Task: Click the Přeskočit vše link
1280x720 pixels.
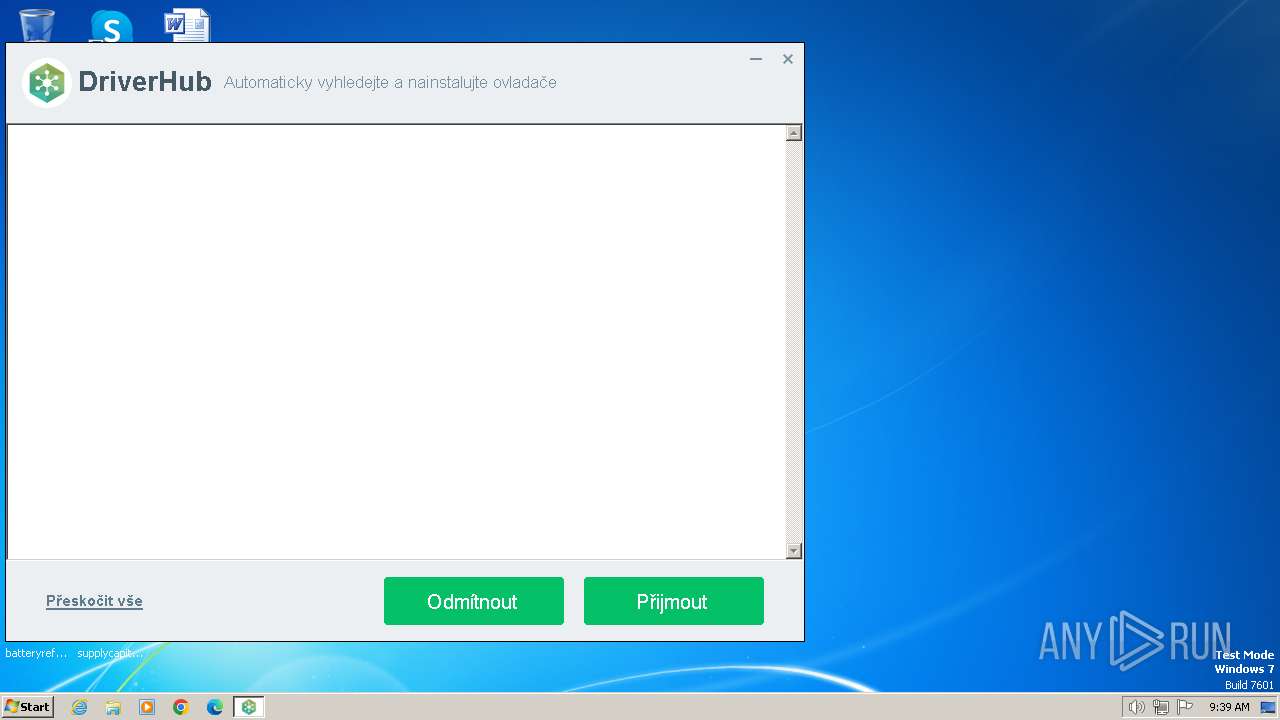Action: click(x=94, y=601)
